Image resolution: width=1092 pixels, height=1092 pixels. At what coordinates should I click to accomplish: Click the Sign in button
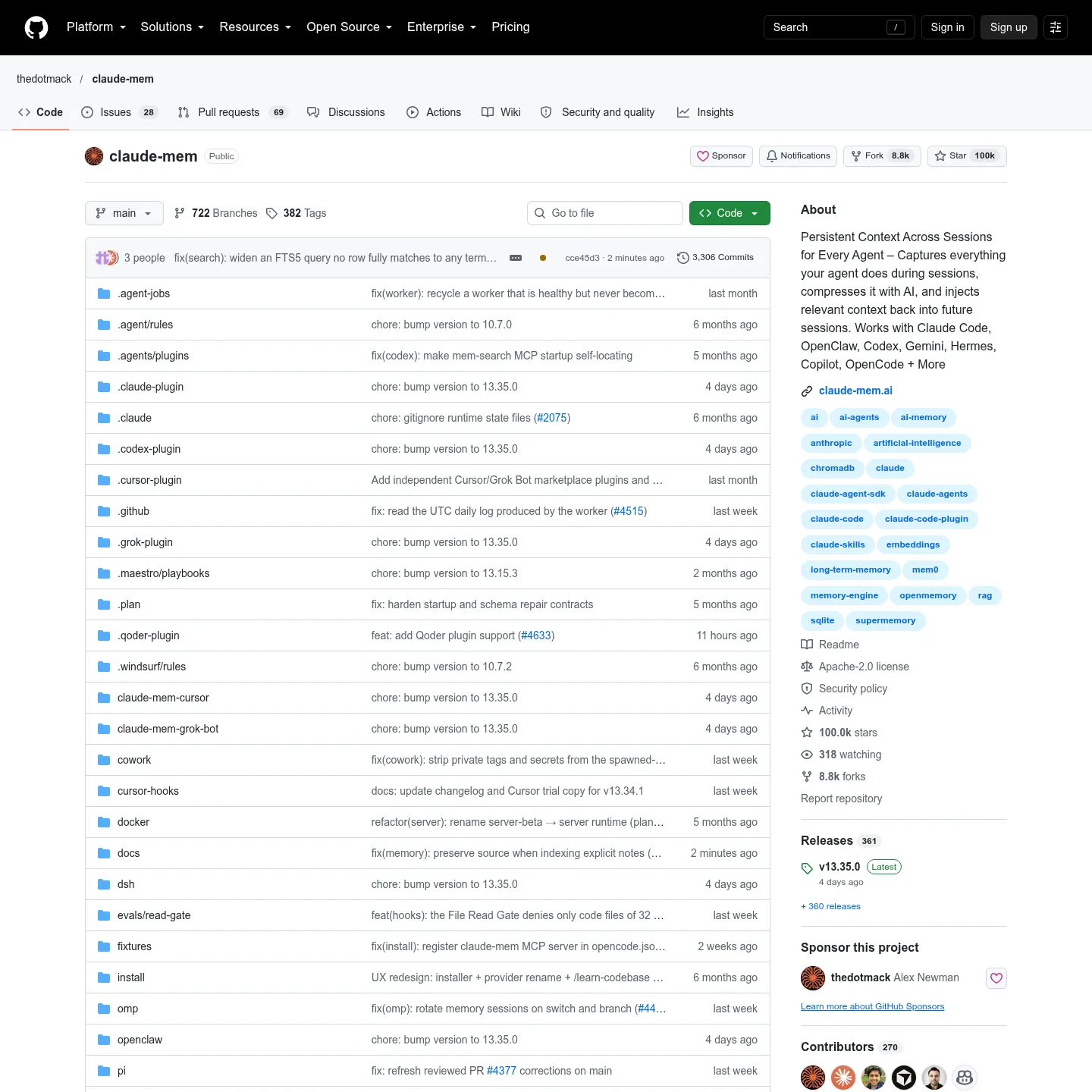[948, 27]
